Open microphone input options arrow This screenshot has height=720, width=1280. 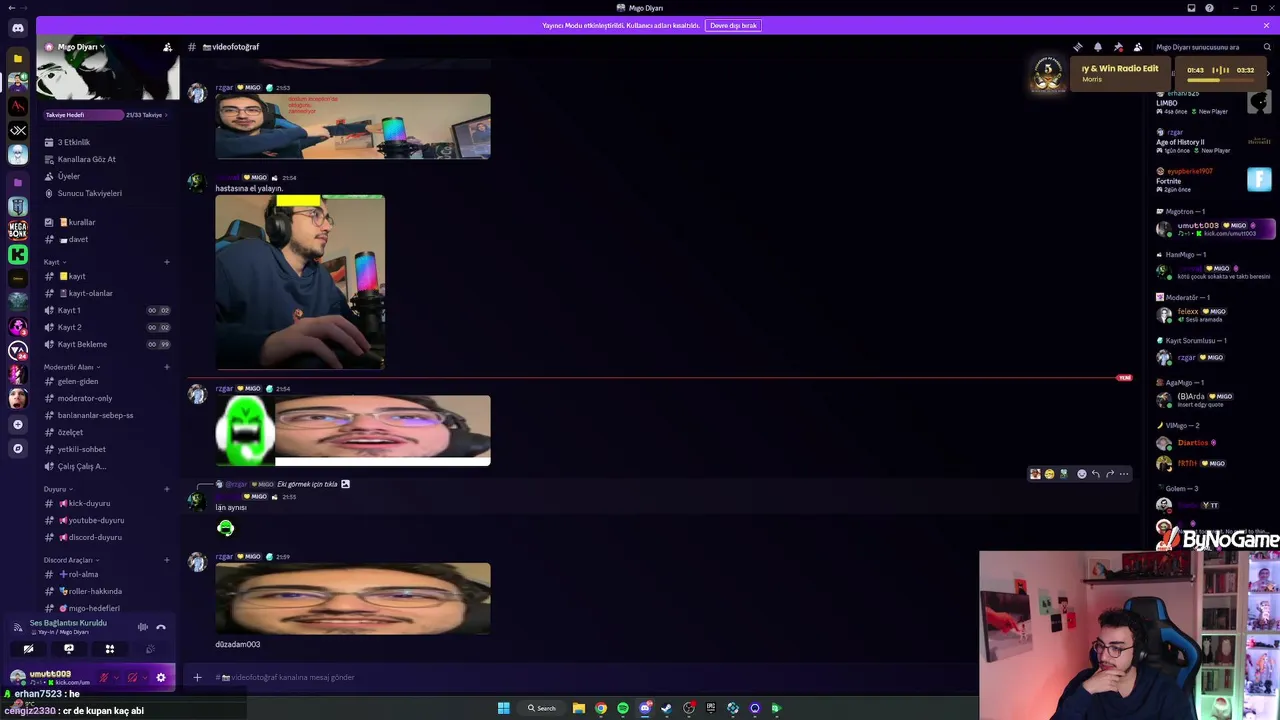(x=116, y=677)
